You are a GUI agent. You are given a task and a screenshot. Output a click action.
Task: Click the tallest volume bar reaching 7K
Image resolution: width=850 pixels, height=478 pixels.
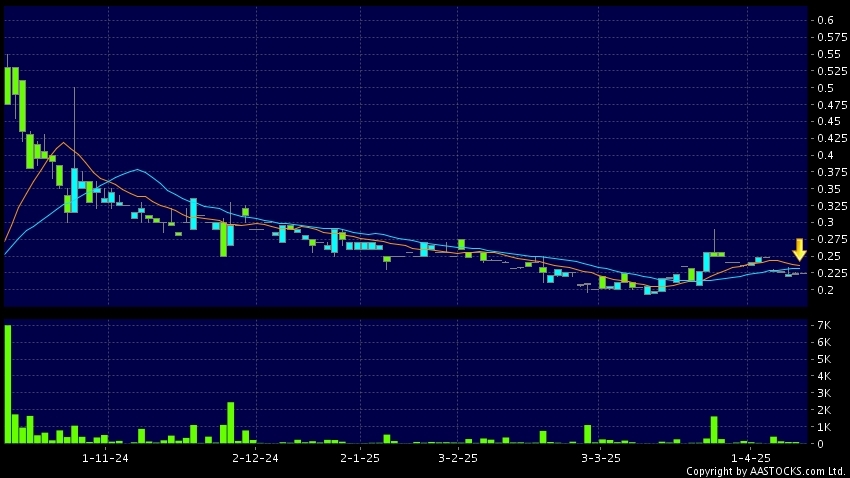[8, 384]
